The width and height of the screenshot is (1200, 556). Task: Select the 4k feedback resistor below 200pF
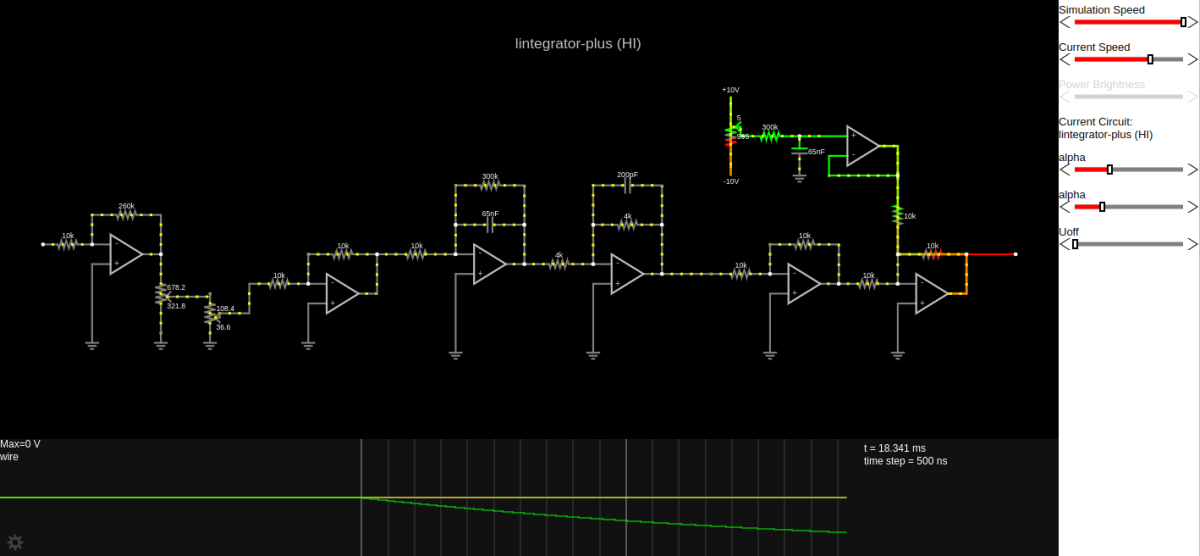click(x=627, y=224)
